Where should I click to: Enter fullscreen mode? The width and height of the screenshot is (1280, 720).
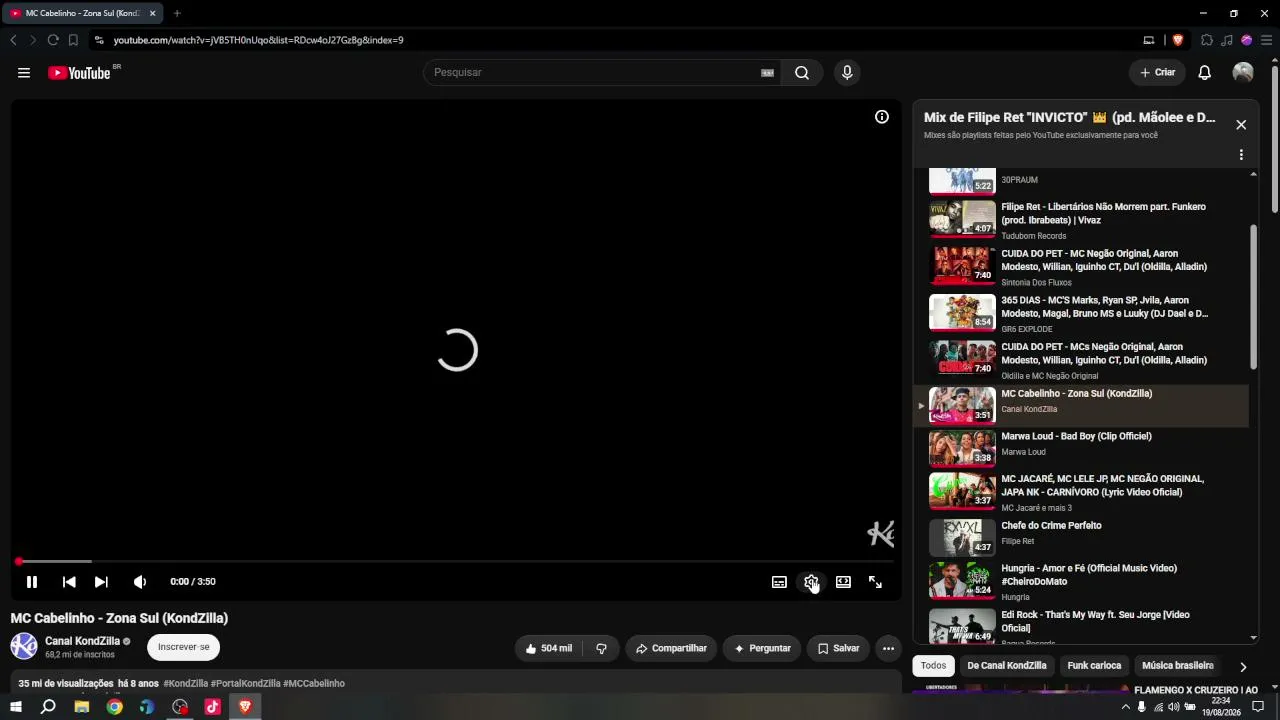875,582
